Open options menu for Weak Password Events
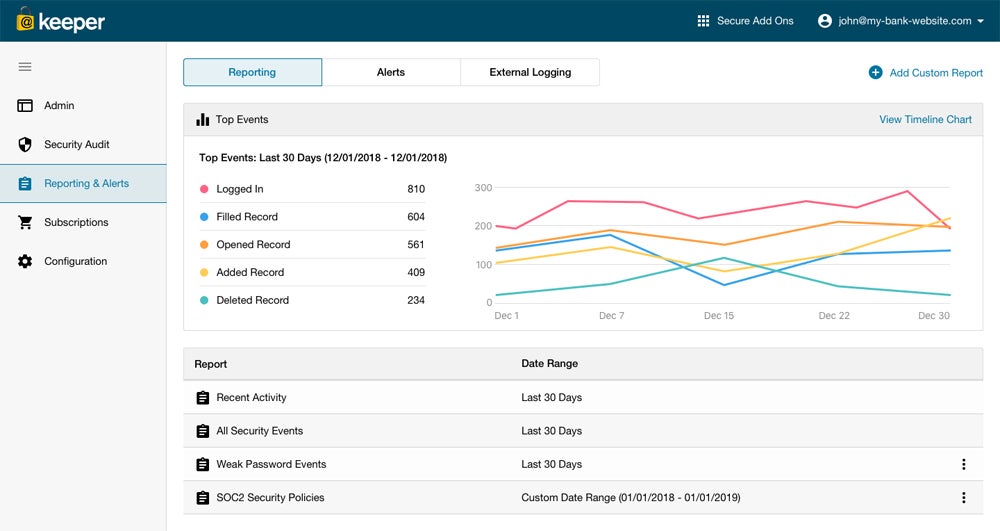This screenshot has width=1000, height=531. pos(963,464)
